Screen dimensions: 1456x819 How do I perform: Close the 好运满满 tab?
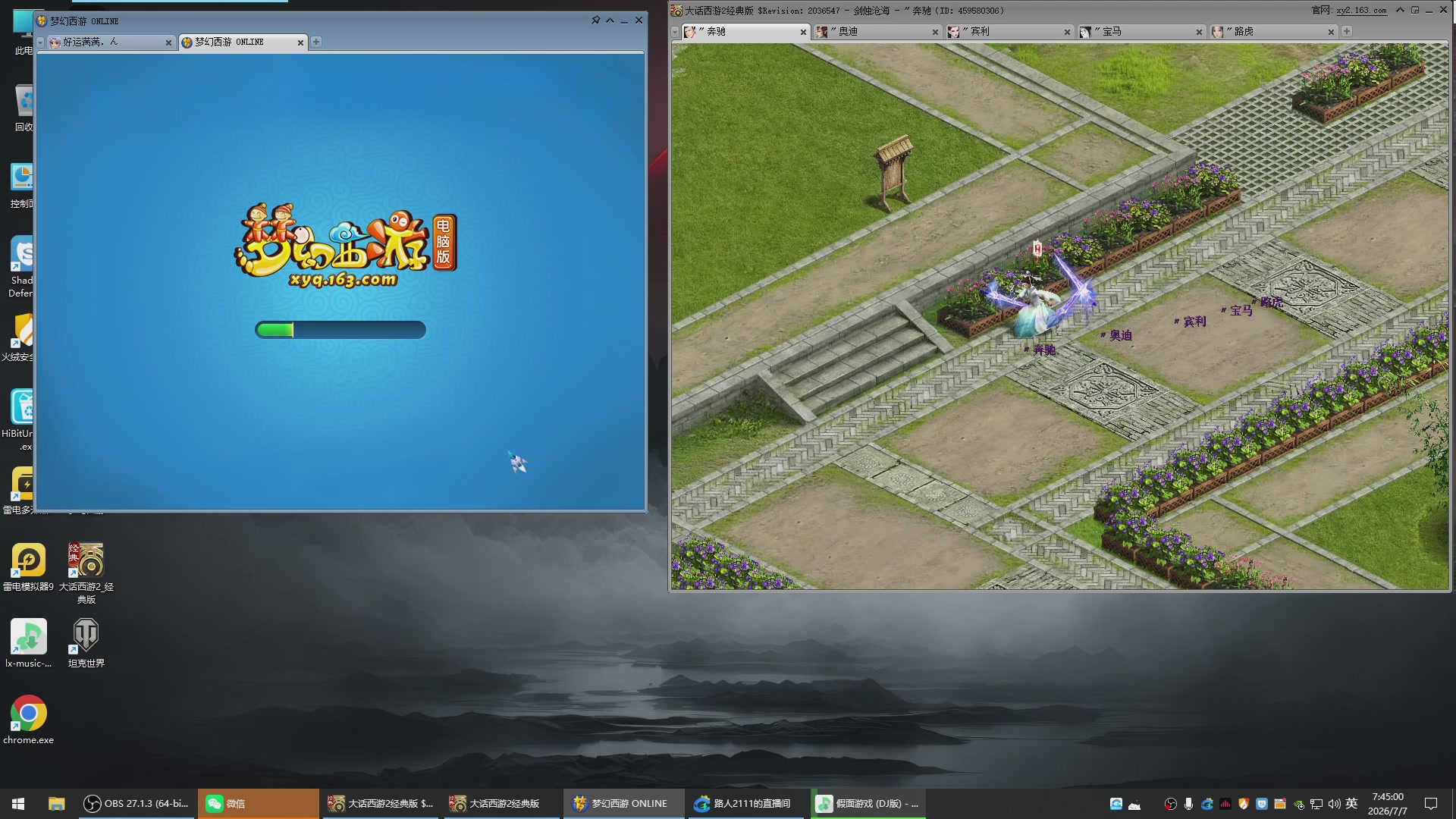pyautogui.click(x=168, y=42)
